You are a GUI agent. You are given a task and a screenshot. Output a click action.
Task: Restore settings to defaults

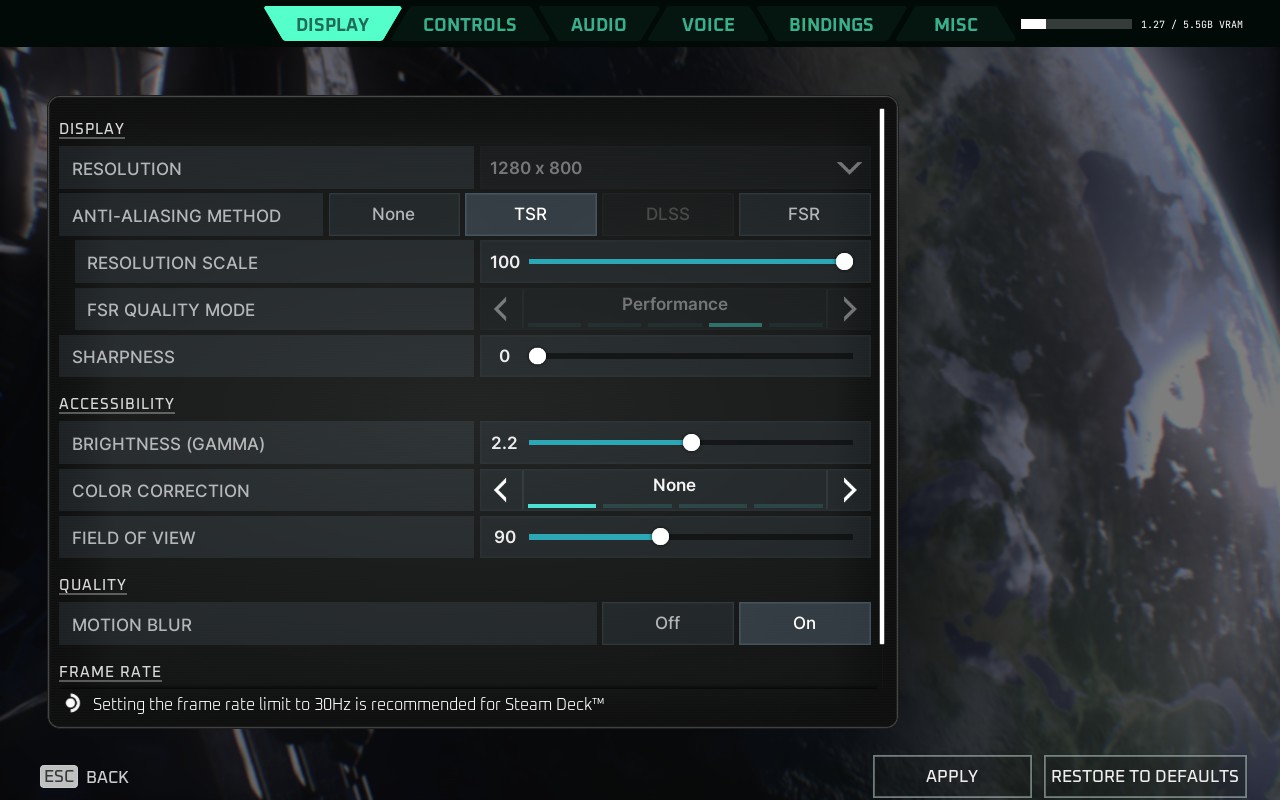click(x=1145, y=776)
